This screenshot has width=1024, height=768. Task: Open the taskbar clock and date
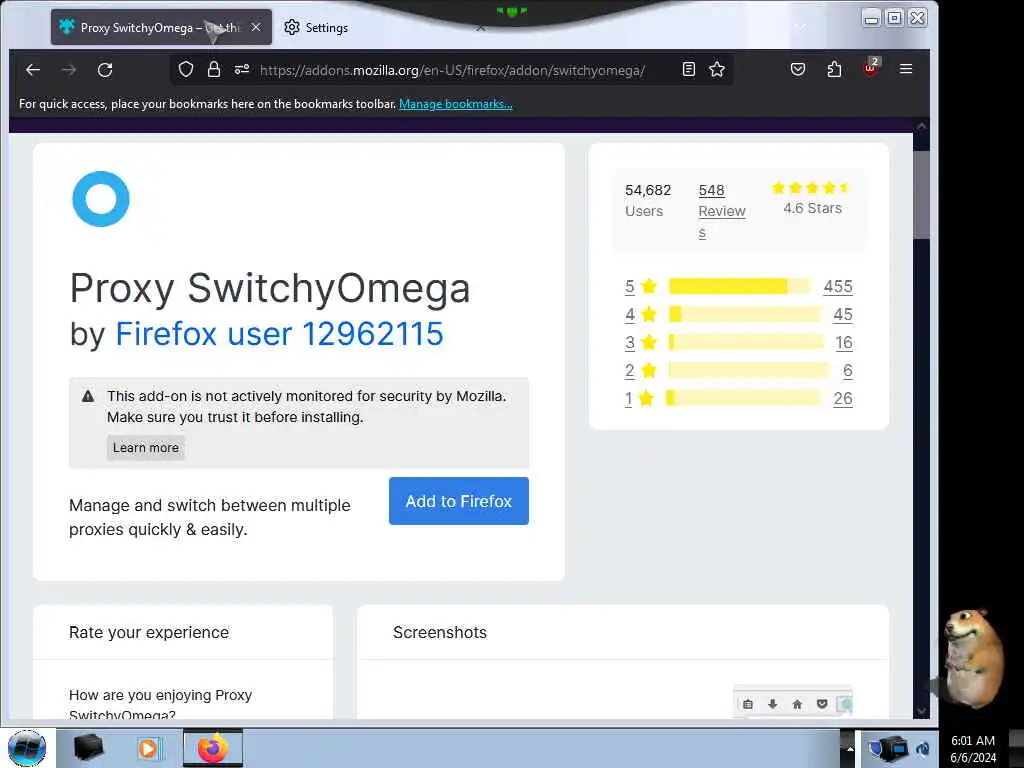973,748
